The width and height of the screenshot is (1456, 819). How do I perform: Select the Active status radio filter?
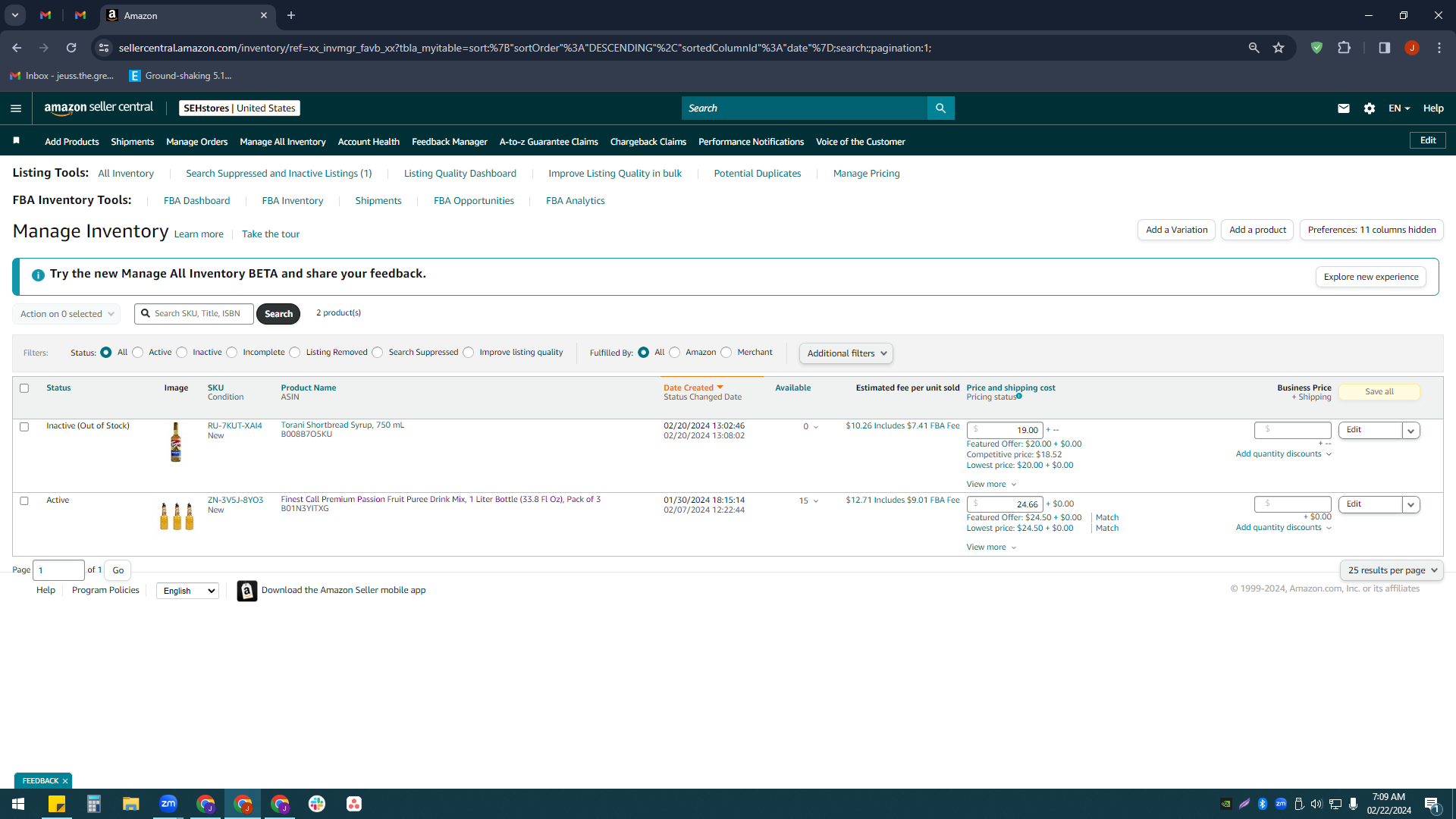click(x=138, y=353)
